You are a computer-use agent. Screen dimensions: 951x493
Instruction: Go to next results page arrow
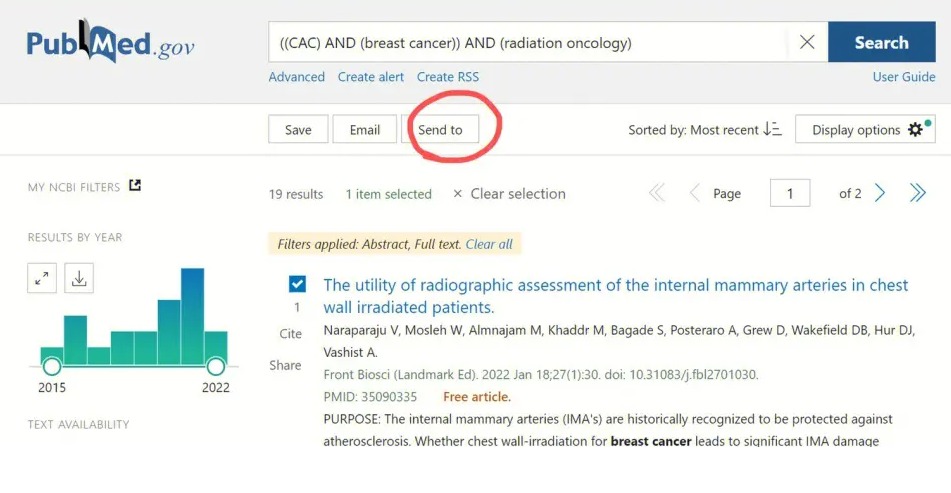(x=880, y=193)
